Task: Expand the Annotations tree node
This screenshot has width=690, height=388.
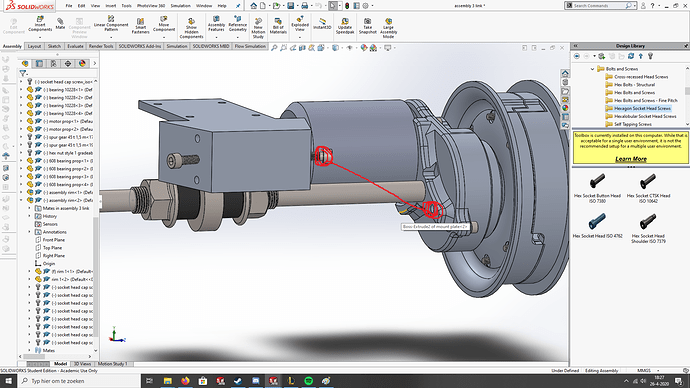Action: tap(29, 232)
